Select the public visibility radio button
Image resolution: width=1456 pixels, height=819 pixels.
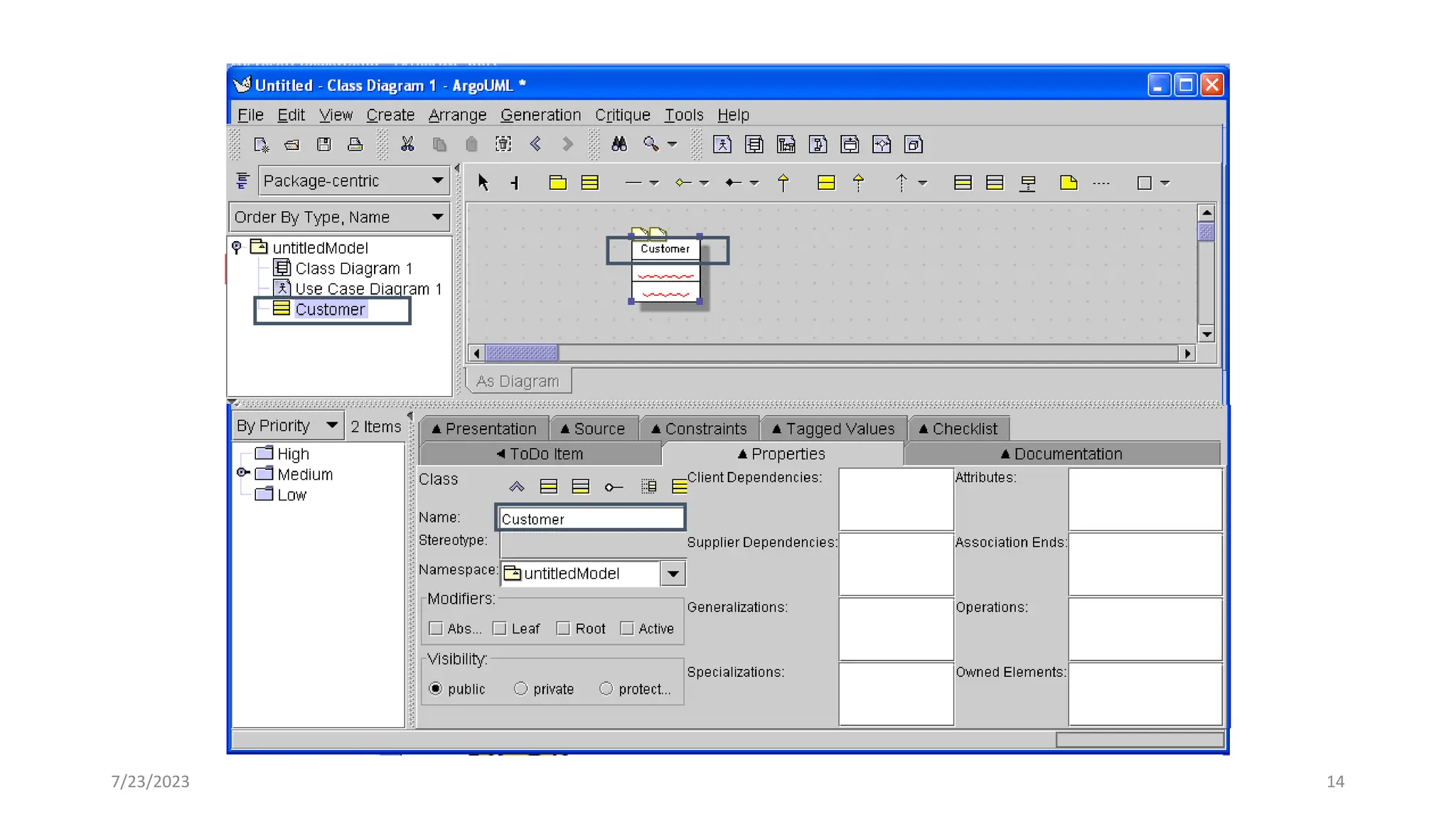(x=436, y=689)
